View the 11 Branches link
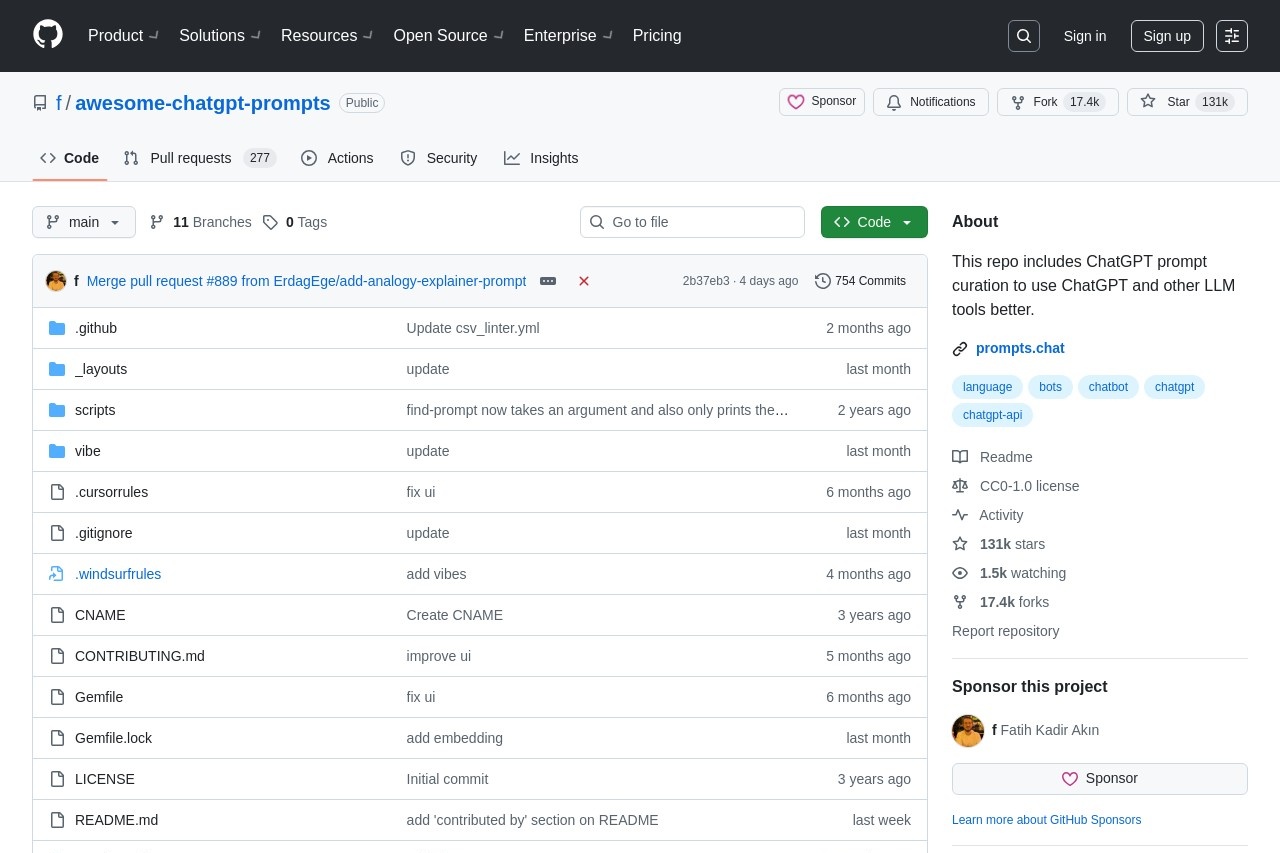The width and height of the screenshot is (1280, 853). (x=201, y=222)
